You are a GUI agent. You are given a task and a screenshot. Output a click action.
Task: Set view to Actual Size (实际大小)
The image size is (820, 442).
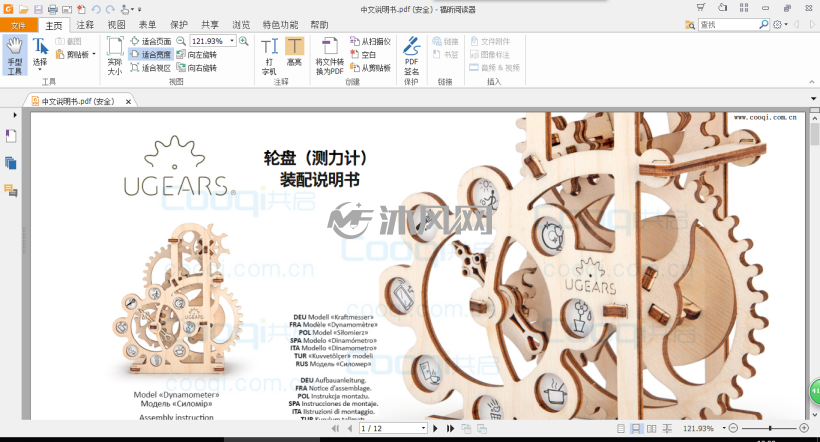pos(115,56)
